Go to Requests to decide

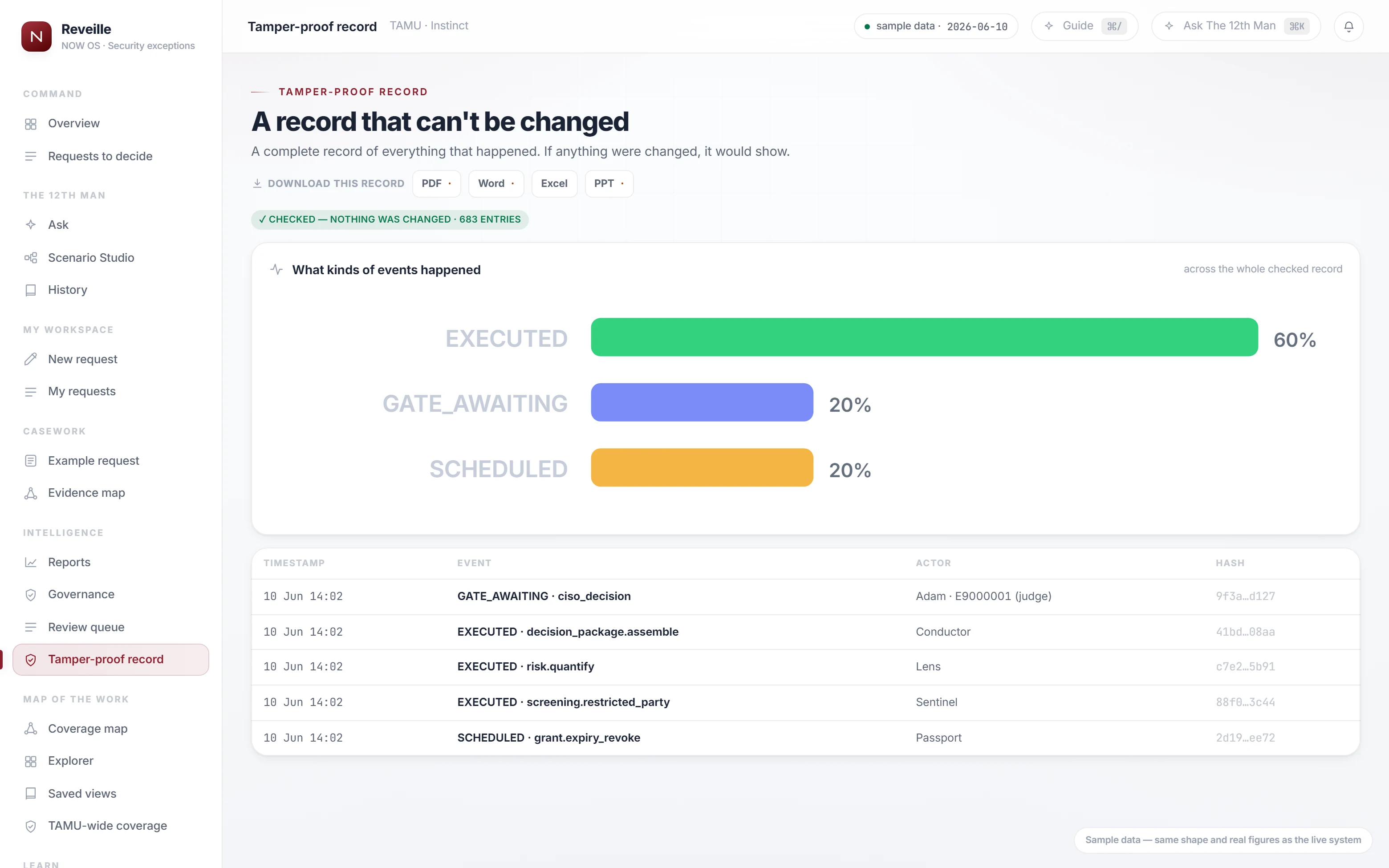[111, 156]
